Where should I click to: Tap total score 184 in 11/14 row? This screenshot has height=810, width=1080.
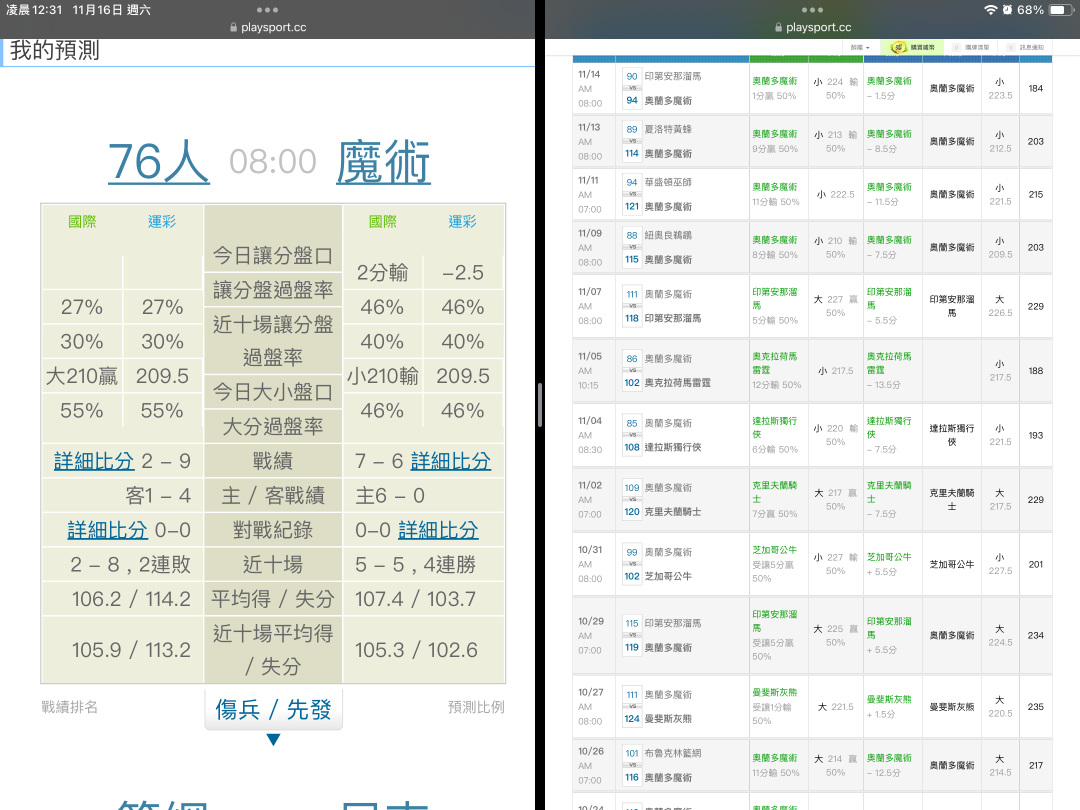[1035, 89]
